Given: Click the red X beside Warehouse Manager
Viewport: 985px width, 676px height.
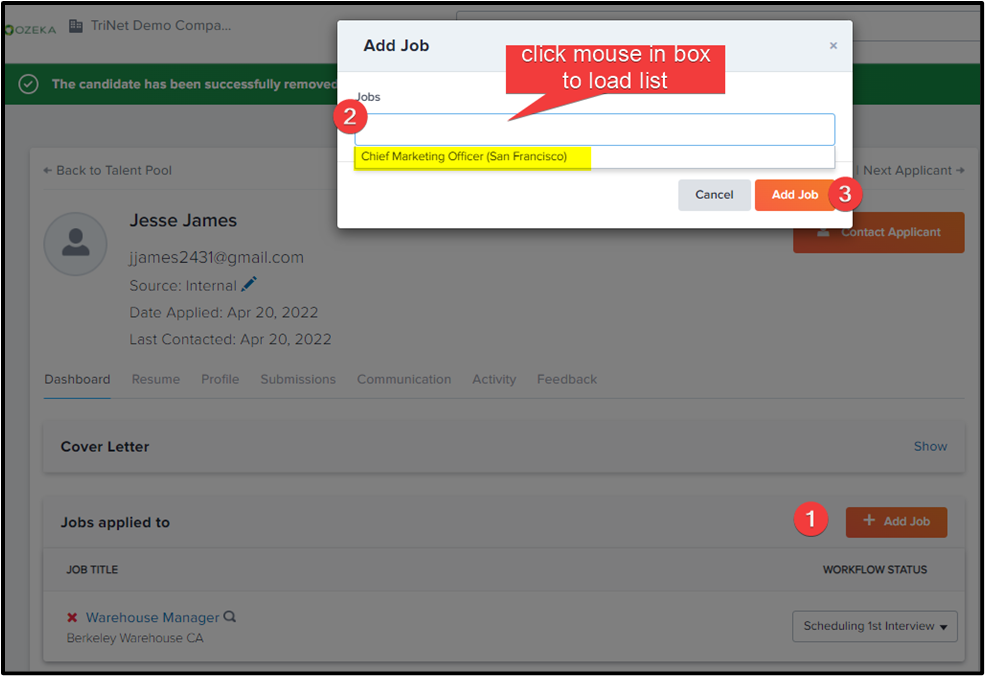Looking at the screenshot, I should tap(72, 618).
